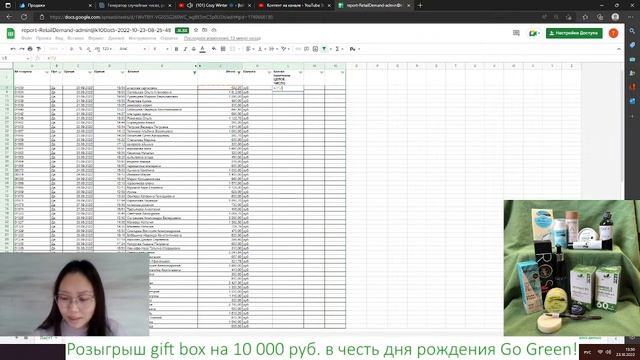Open the Google account avatar
640x360 pixels.
click(613, 33)
